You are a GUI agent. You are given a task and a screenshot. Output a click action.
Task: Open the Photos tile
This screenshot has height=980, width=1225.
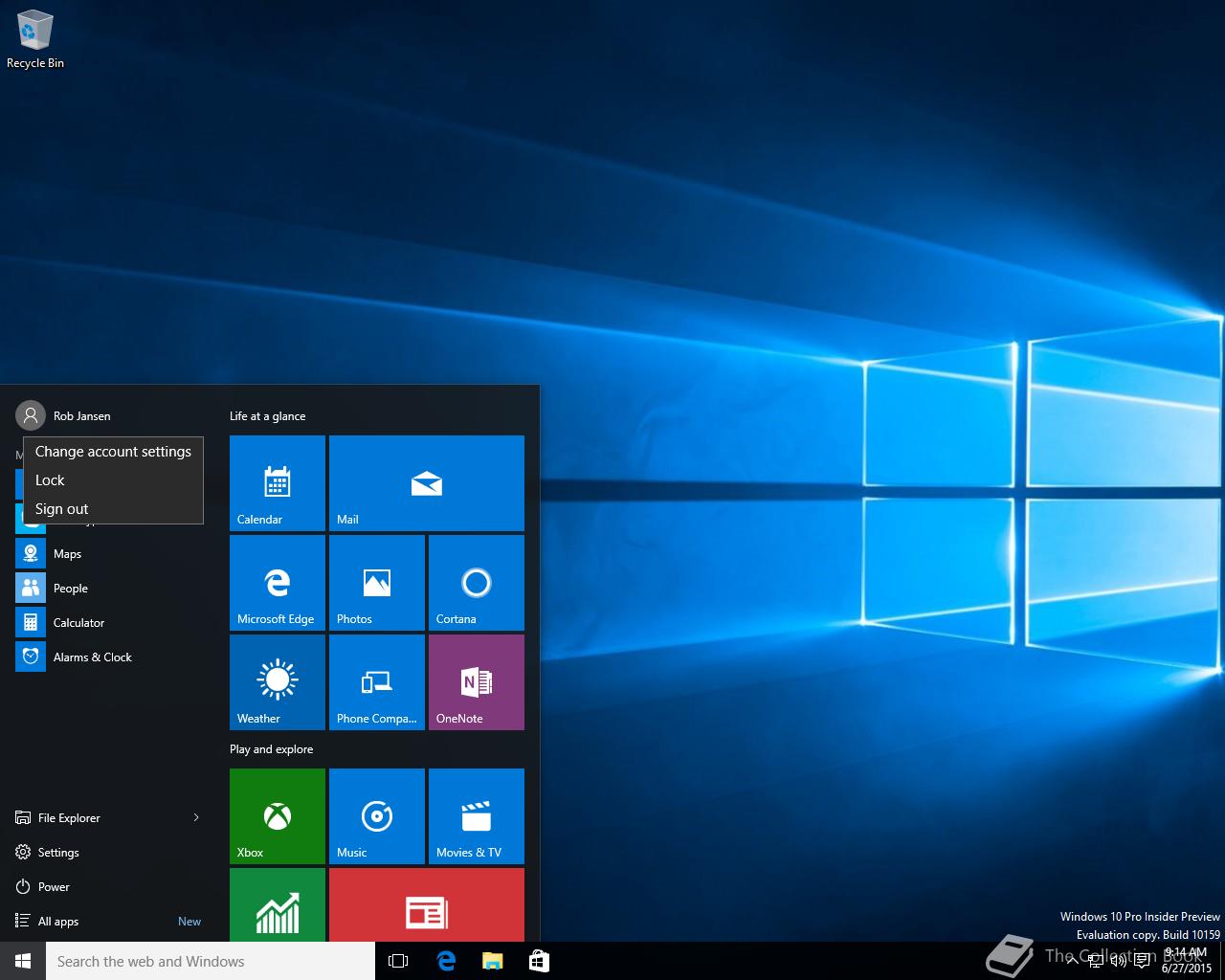(377, 583)
